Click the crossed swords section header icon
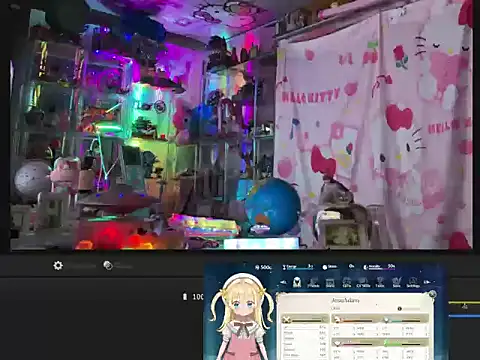The height and width of the screenshot is (360, 480). 286,320
